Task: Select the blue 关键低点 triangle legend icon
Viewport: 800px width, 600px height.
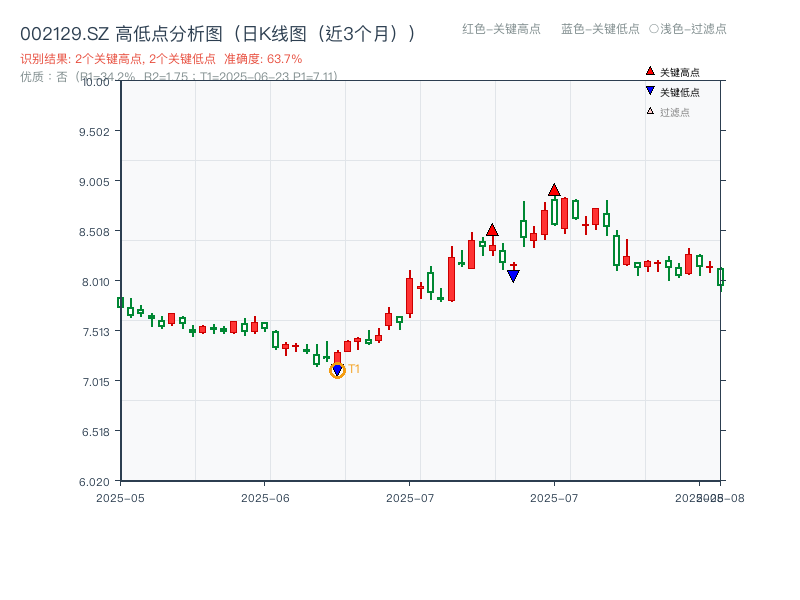Action: tap(650, 90)
